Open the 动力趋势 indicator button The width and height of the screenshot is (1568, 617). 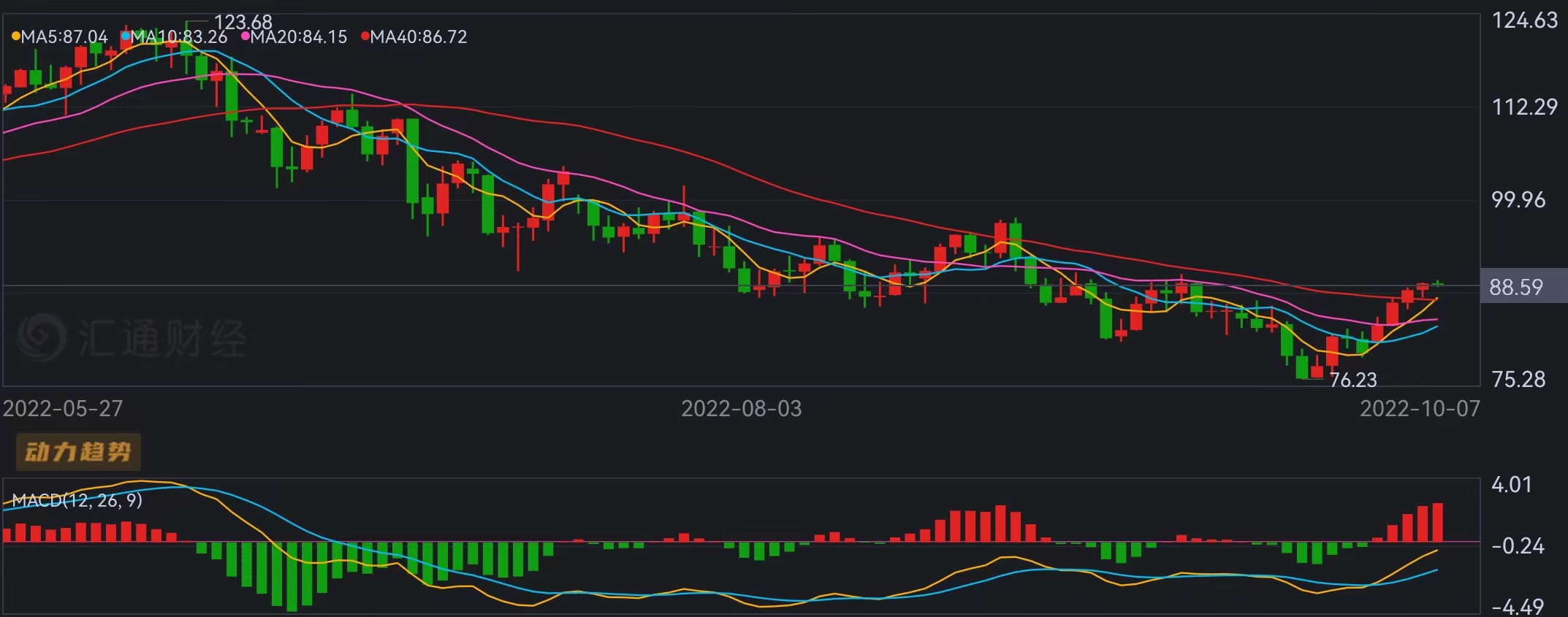coord(78,452)
